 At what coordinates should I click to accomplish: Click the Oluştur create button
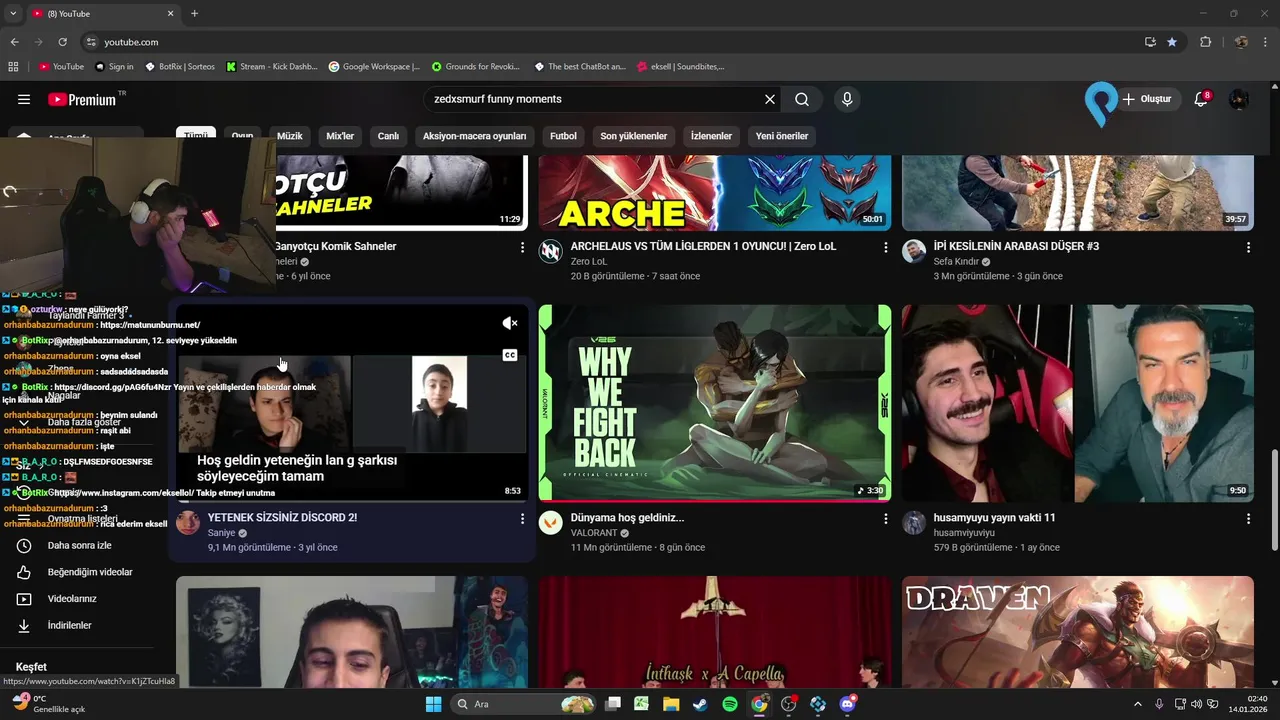tap(1146, 99)
